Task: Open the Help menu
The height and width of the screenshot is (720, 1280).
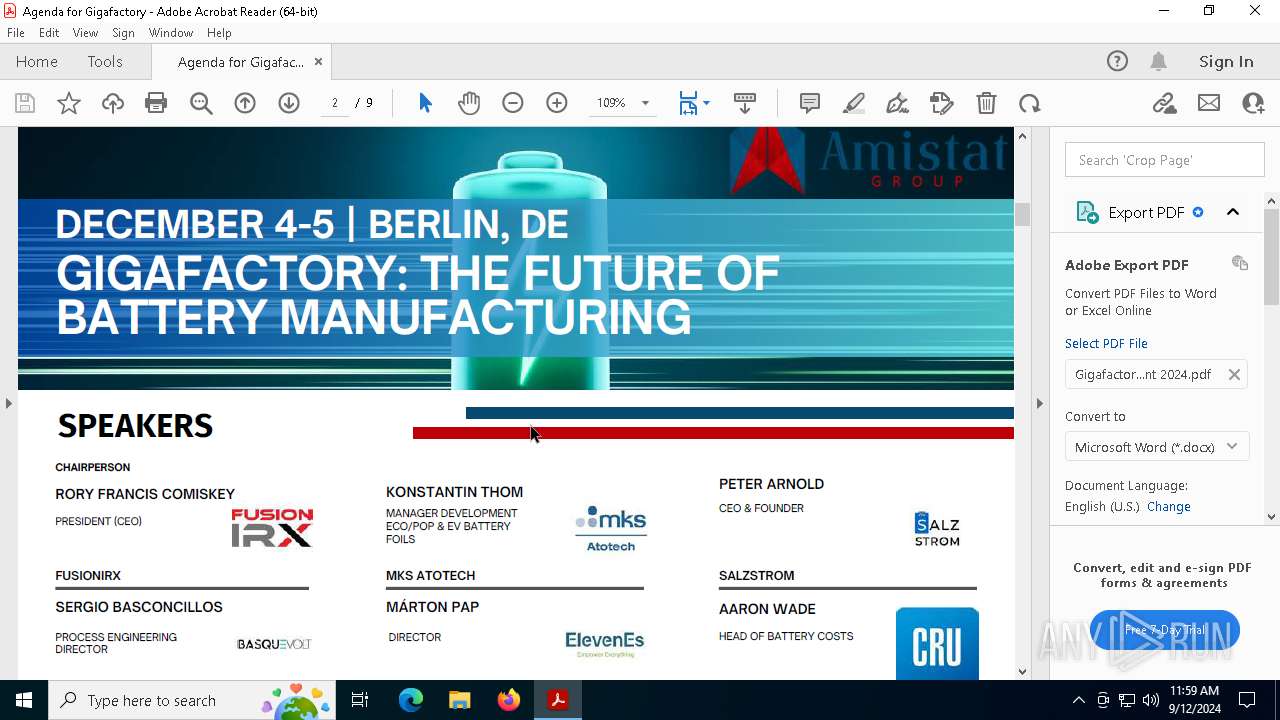Action: click(x=219, y=33)
